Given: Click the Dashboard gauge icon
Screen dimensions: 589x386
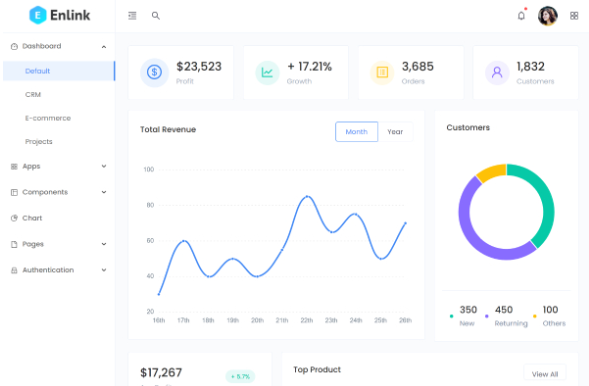Looking at the screenshot, I should (x=14, y=47).
